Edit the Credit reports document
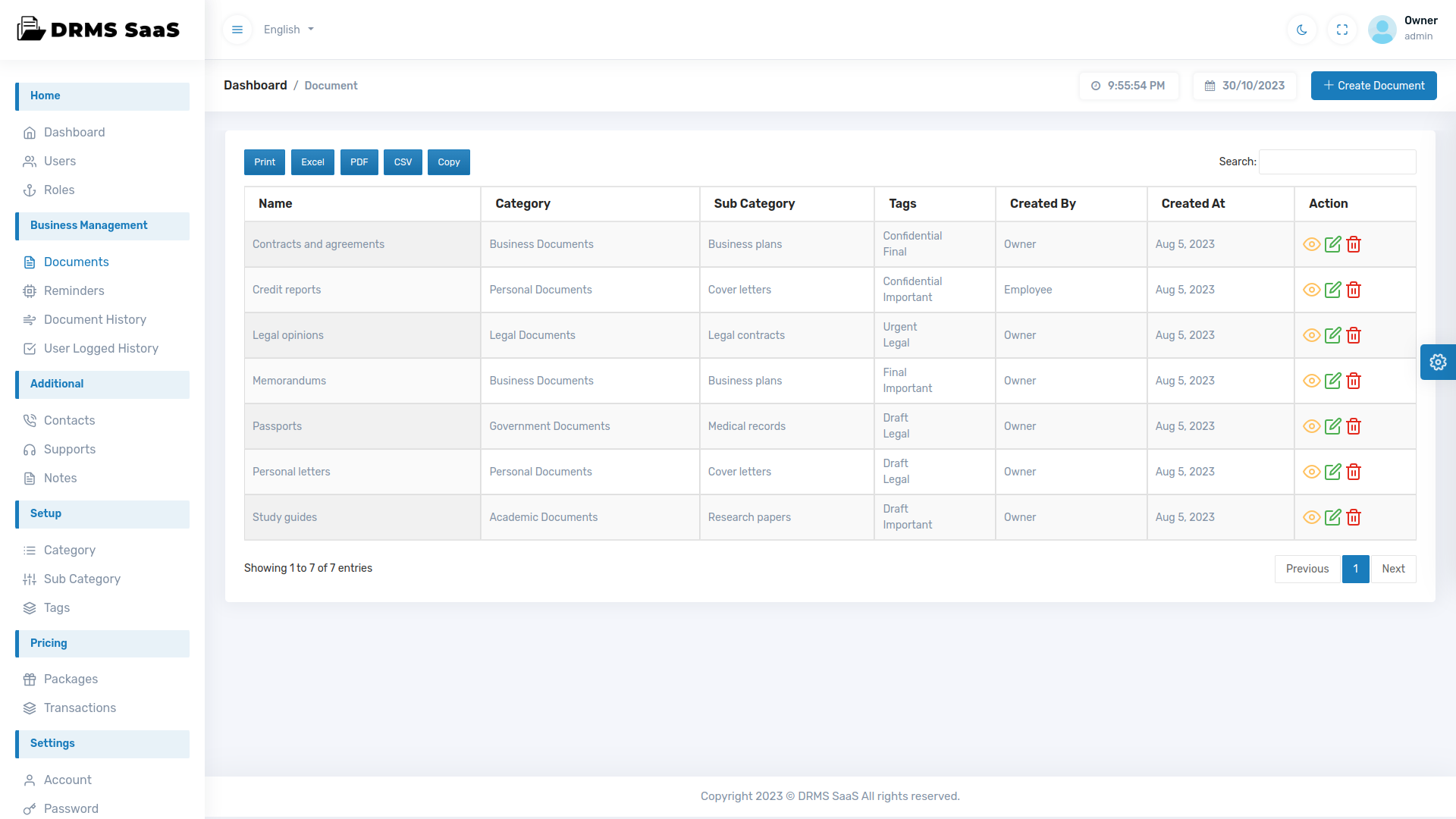The image size is (1456, 819). 1332,290
